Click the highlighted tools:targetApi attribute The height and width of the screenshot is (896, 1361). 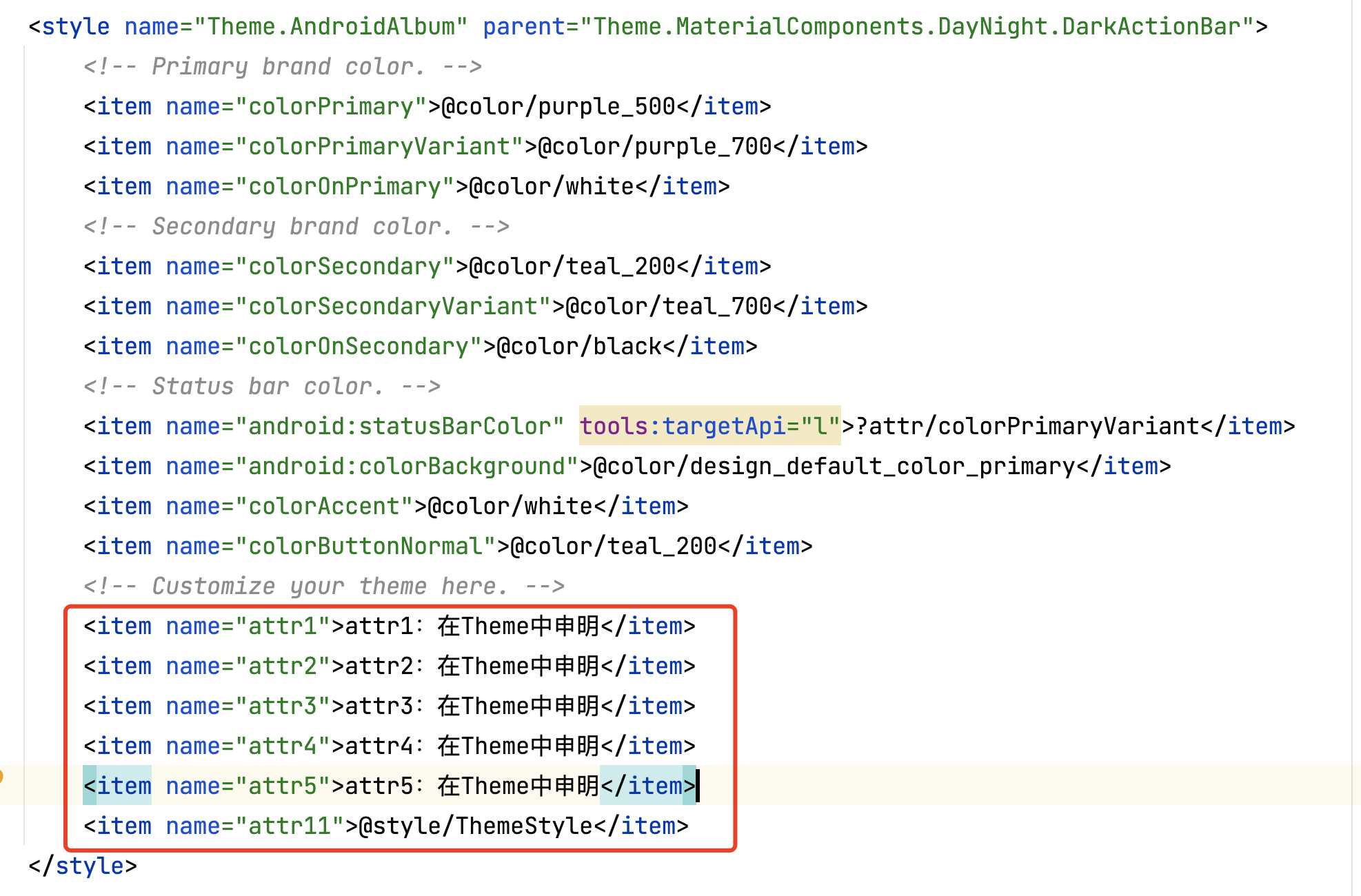tap(709, 427)
